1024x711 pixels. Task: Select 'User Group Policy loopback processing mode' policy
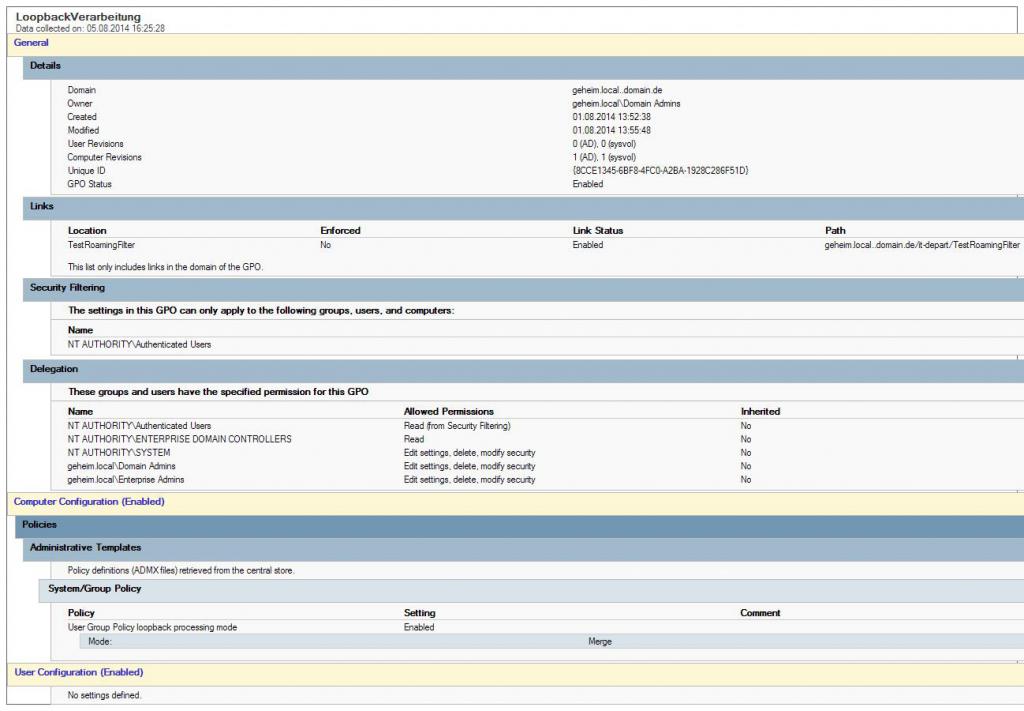[152, 628]
